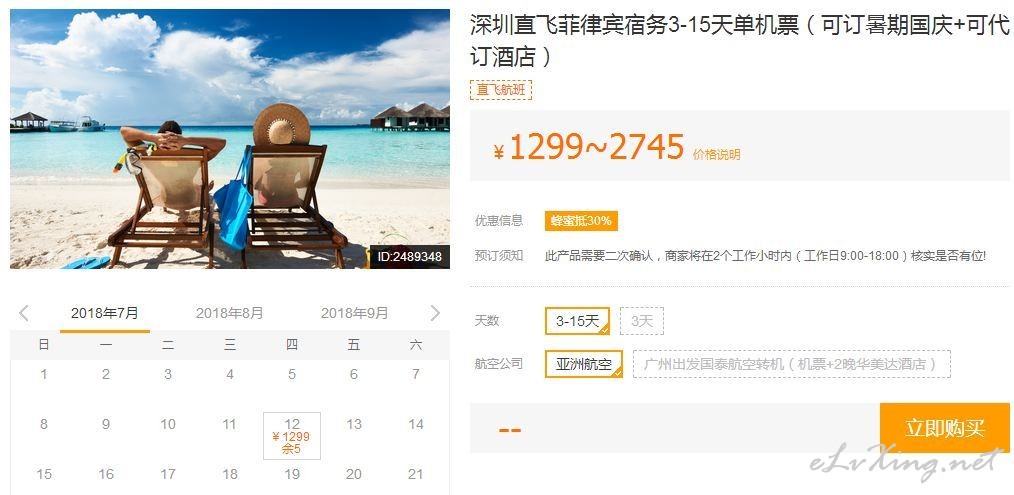Select date 13 in the calendar
1014x495 pixels.
pyautogui.click(x=354, y=424)
